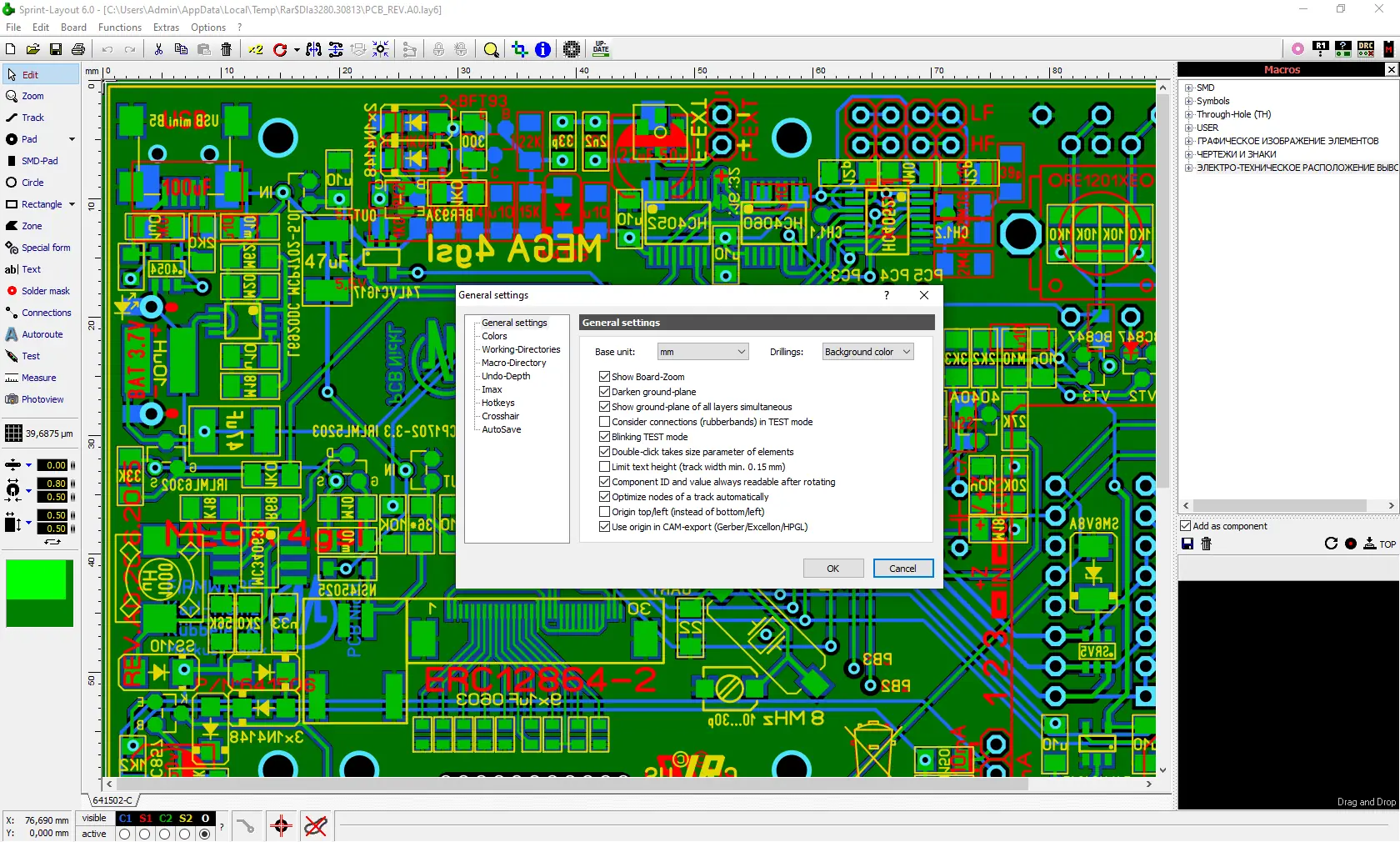Viewport: 1400px width, 842px height.
Task: Open the Extras menu
Action: pos(166,28)
